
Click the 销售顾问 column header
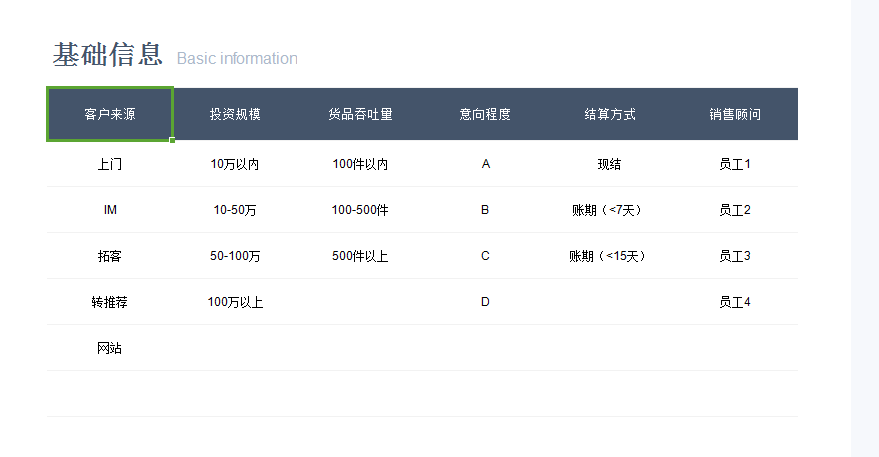click(x=735, y=114)
